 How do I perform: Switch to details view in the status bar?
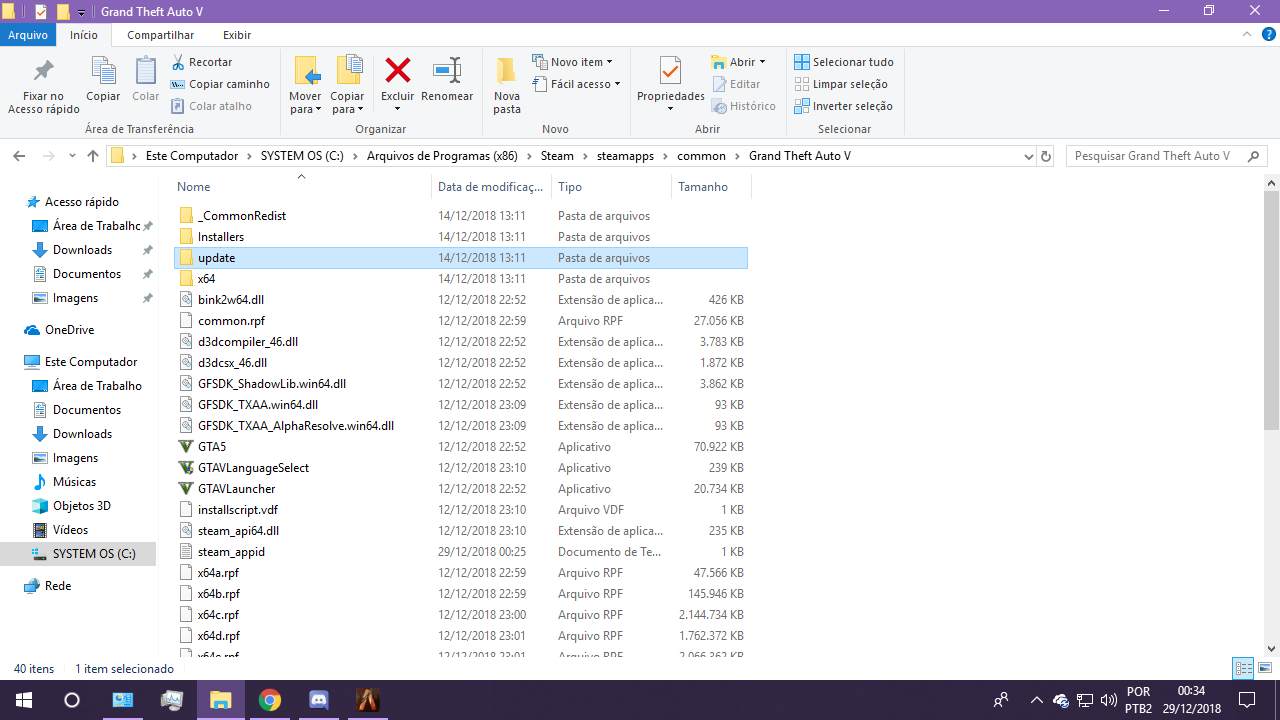point(1242,668)
